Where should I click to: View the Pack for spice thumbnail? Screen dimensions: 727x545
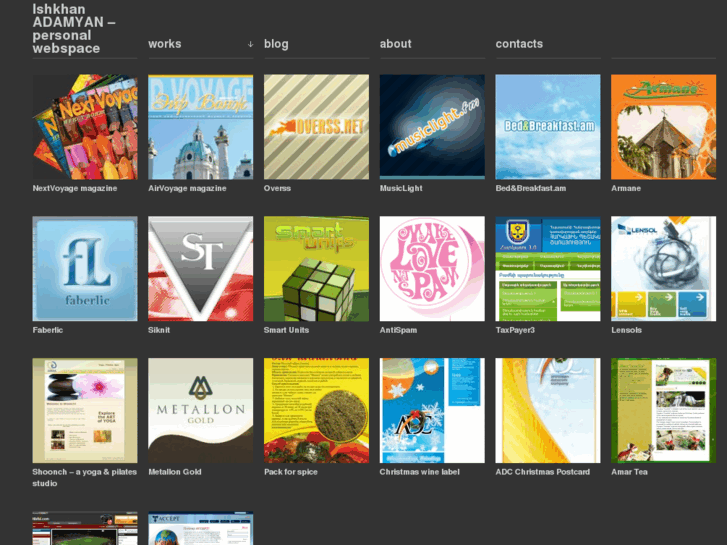tap(316, 410)
